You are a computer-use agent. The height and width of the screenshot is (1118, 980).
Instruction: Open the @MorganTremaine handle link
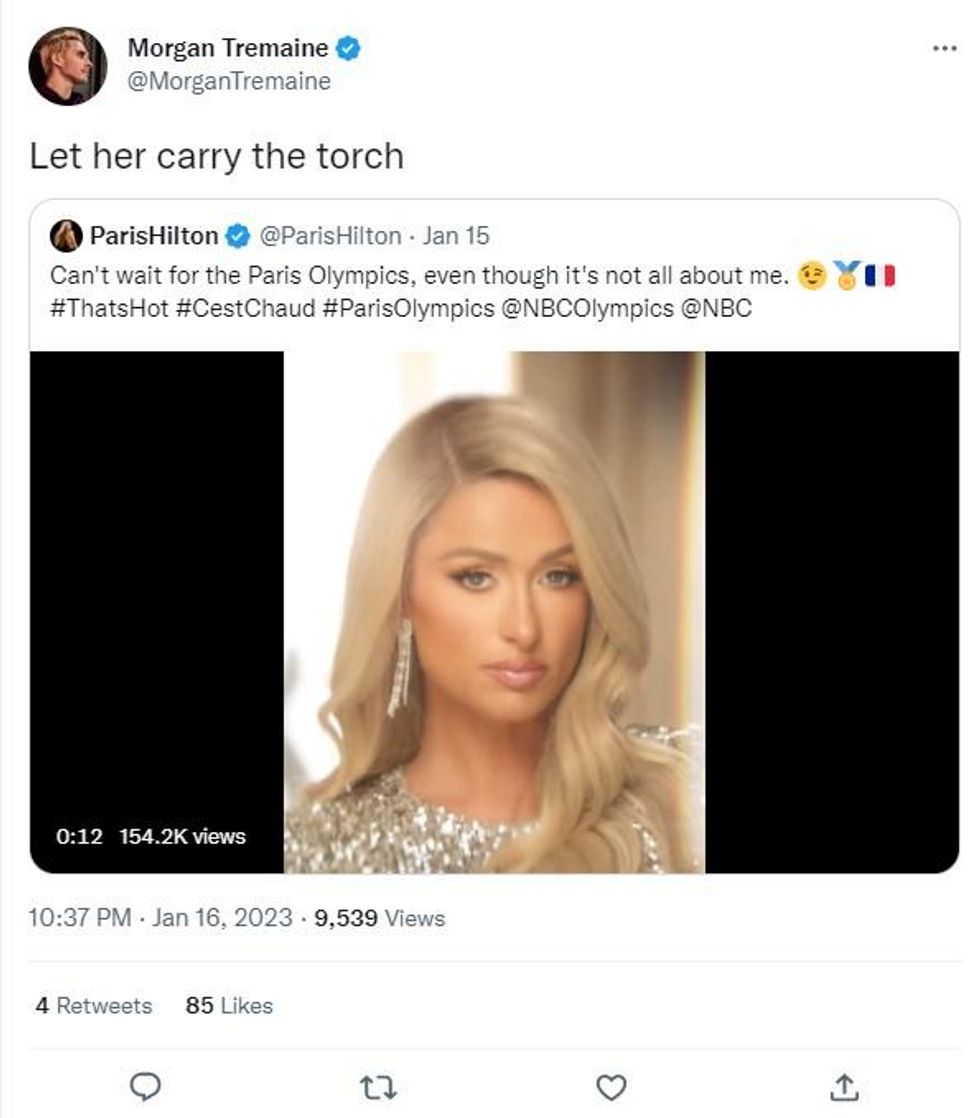[229, 81]
